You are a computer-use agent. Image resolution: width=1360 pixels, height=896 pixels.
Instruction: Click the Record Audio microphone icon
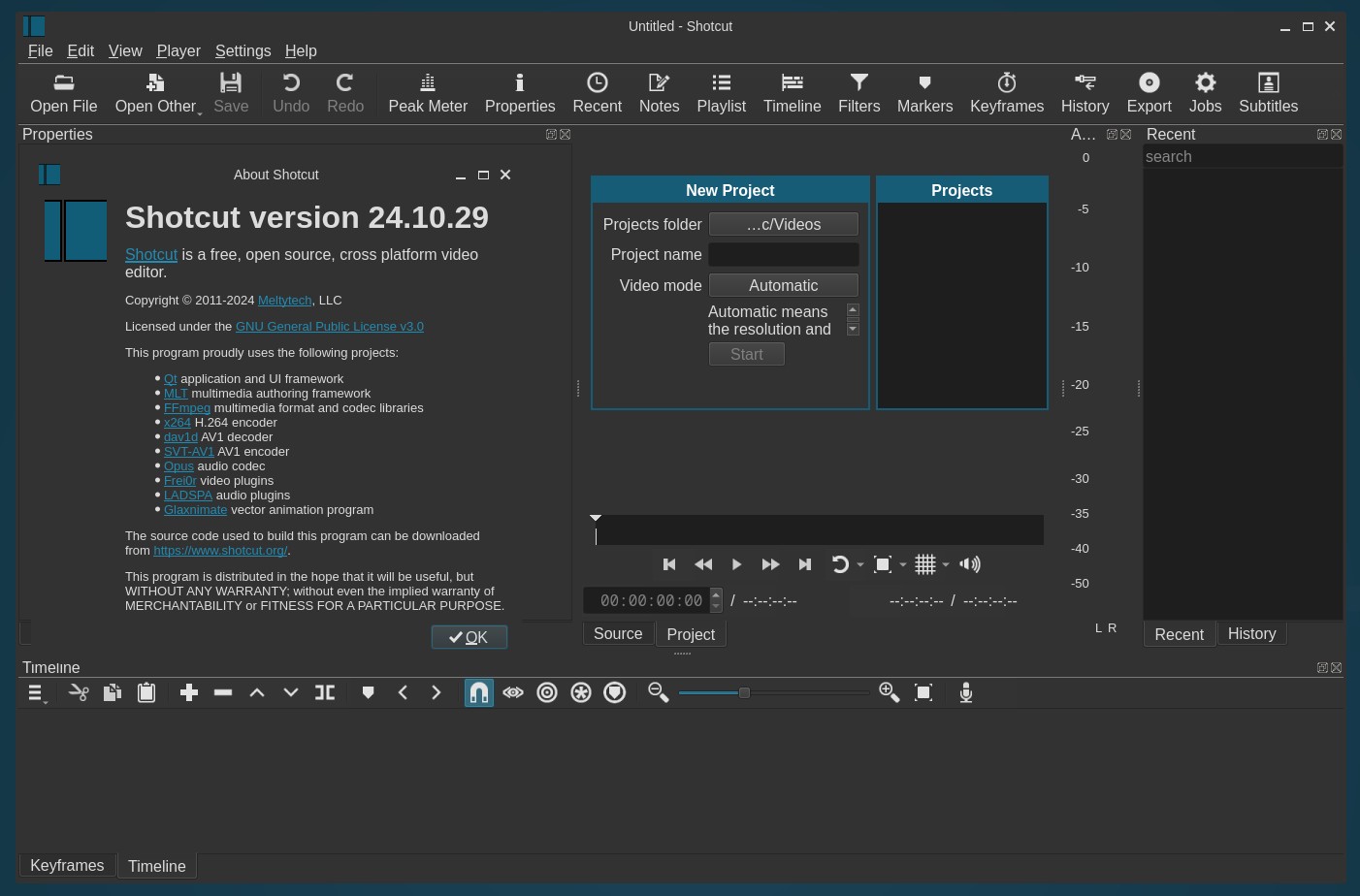(966, 692)
